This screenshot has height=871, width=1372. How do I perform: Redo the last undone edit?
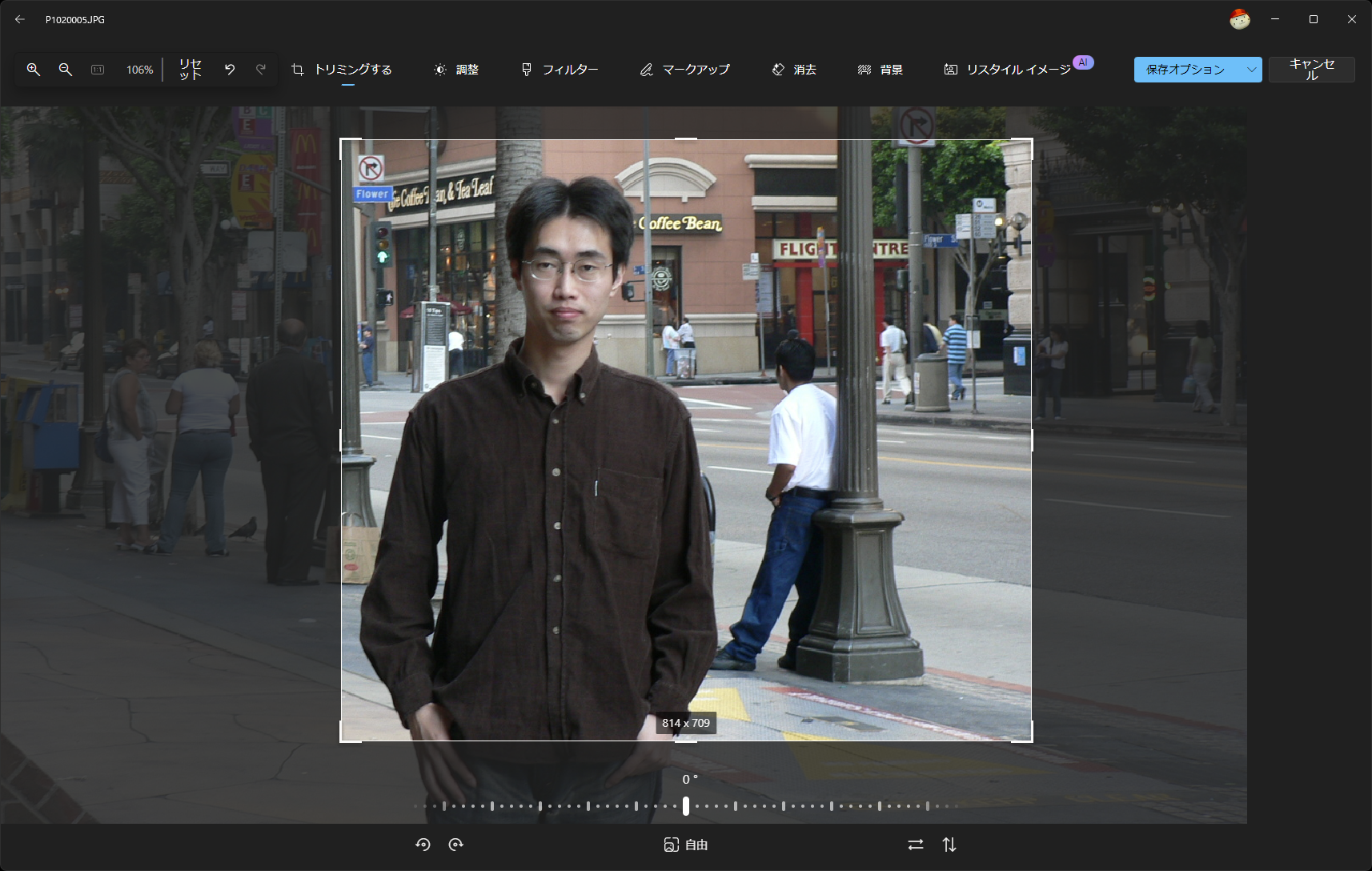pyautogui.click(x=261, y=70)
